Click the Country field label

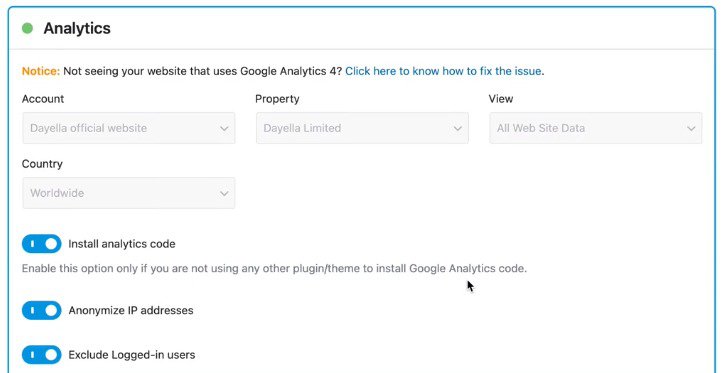[42, 164]
